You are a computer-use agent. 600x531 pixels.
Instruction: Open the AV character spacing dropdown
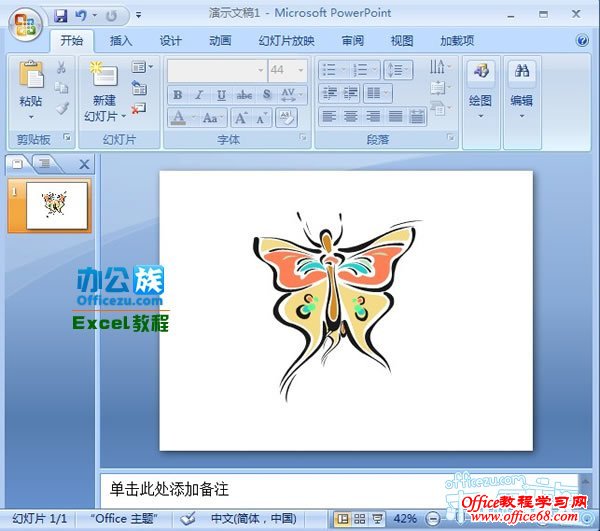coord(292,95)
